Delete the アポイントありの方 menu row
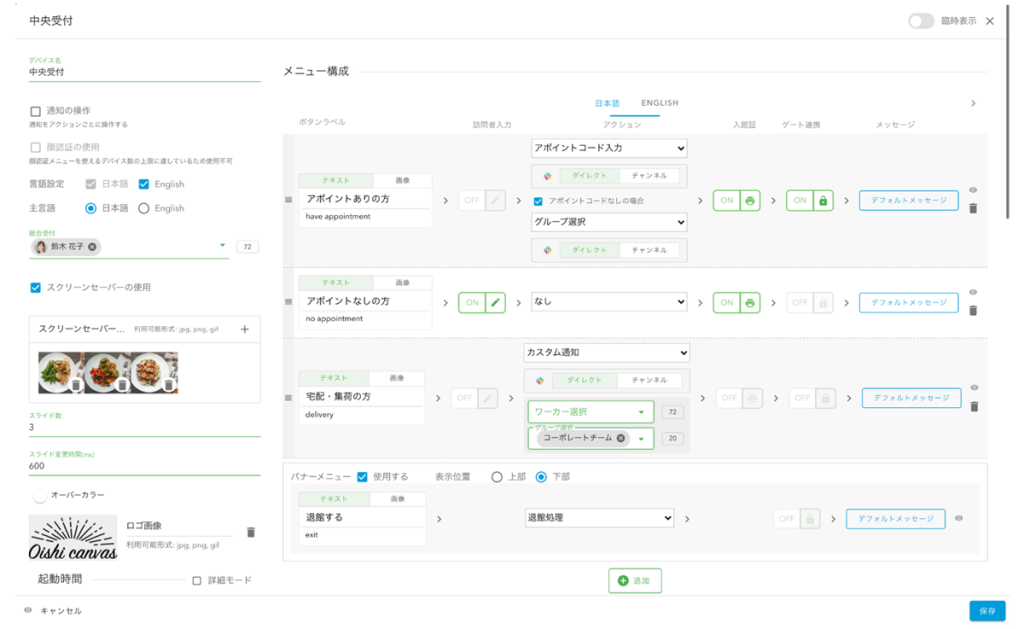This screenshot has height=629, width=1024. click(974, 209)
